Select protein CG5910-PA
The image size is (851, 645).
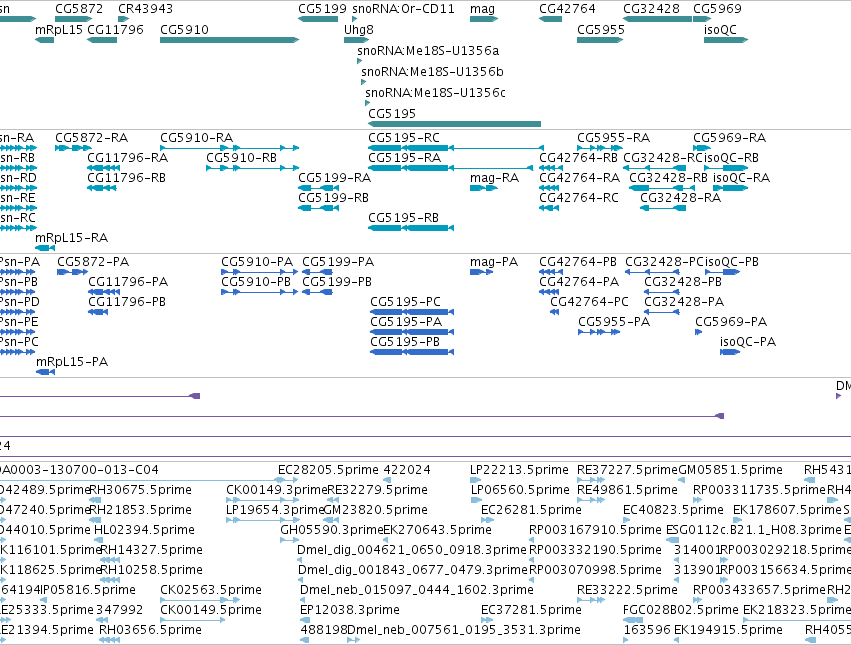pos(259,272)
